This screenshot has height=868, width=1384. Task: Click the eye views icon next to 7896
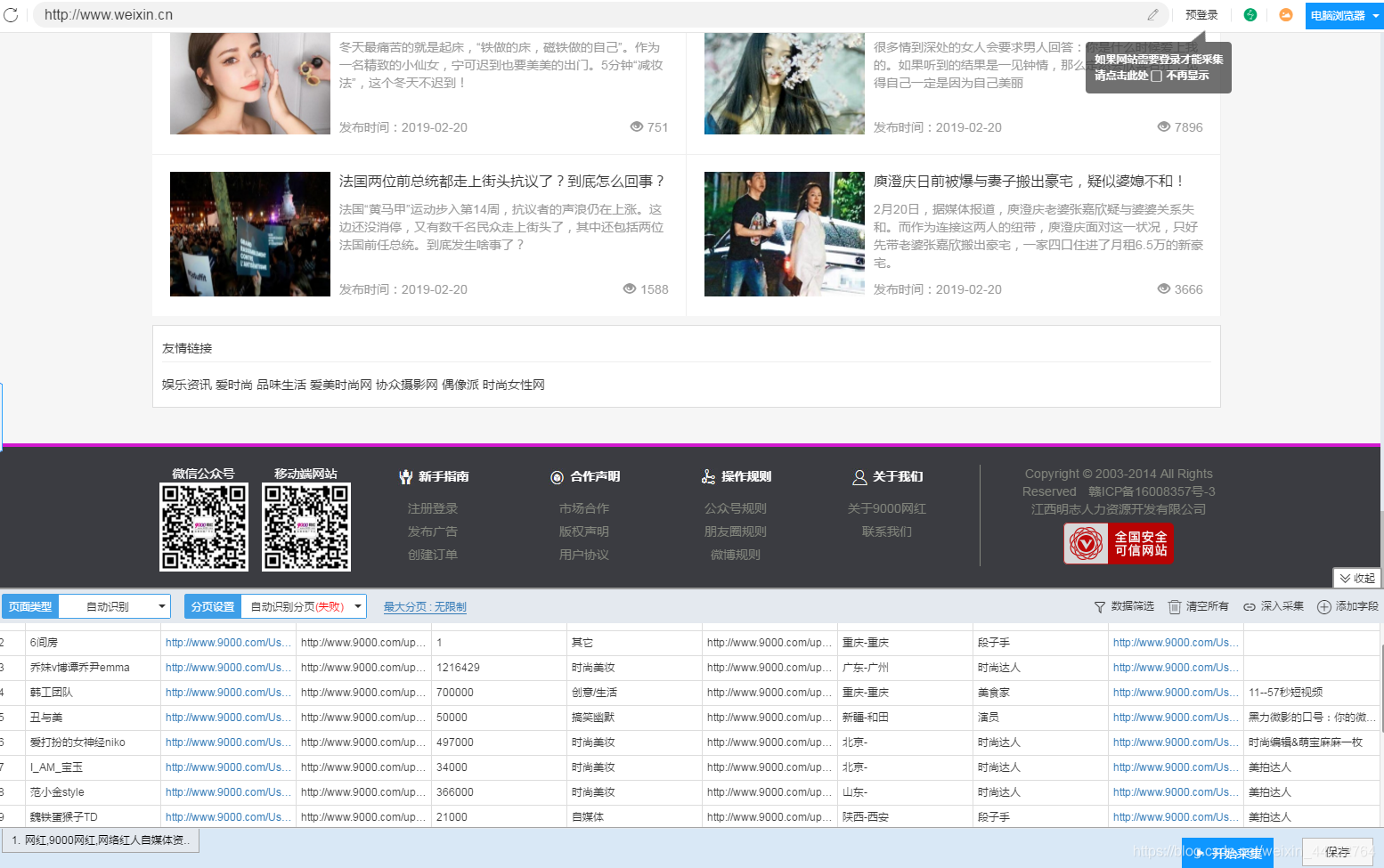pyautogui.click(x=1164, y=126)
